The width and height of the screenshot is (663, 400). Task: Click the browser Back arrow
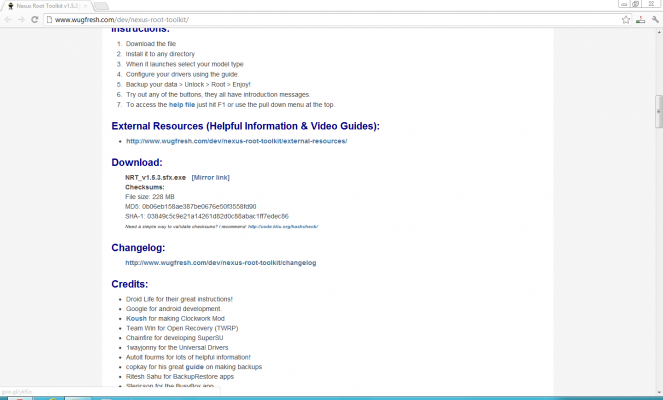coord(8,19)
